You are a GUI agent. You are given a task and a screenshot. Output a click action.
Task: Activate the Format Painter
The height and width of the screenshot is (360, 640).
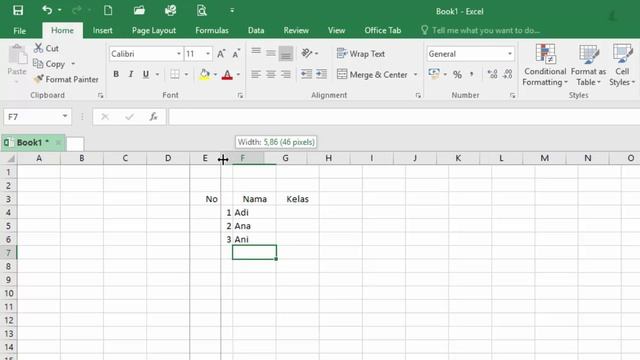coord(66,79)
